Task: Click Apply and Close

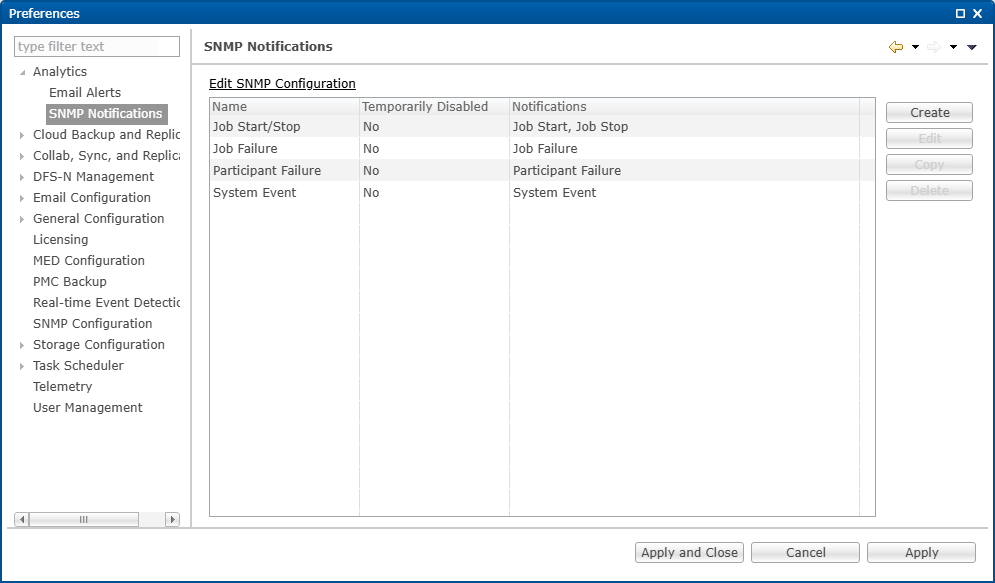Action: (689, 553)
